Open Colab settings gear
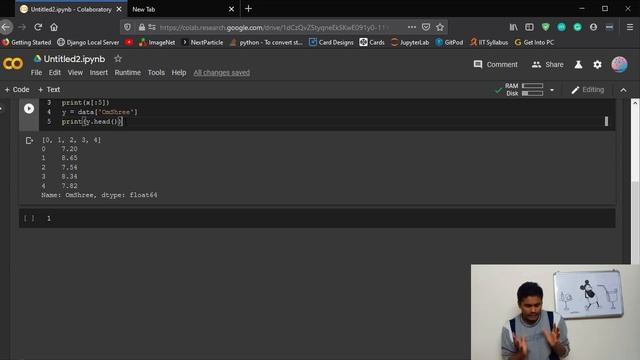 tap(597, 64)
